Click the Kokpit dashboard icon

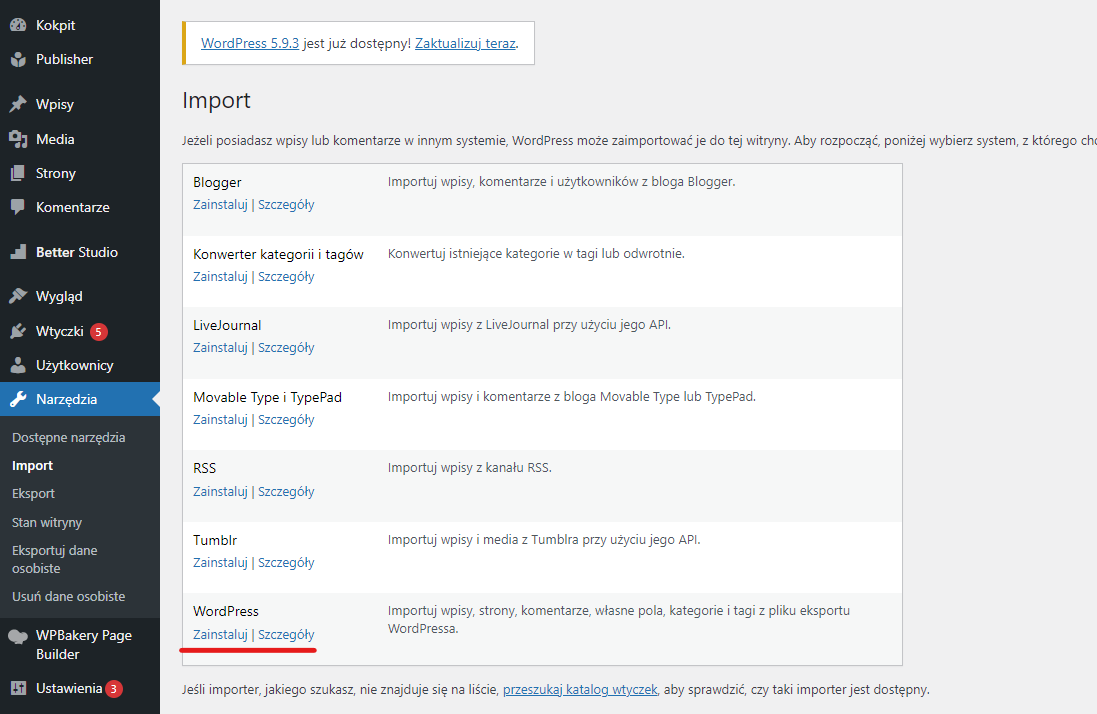click(x=18, y=25)
